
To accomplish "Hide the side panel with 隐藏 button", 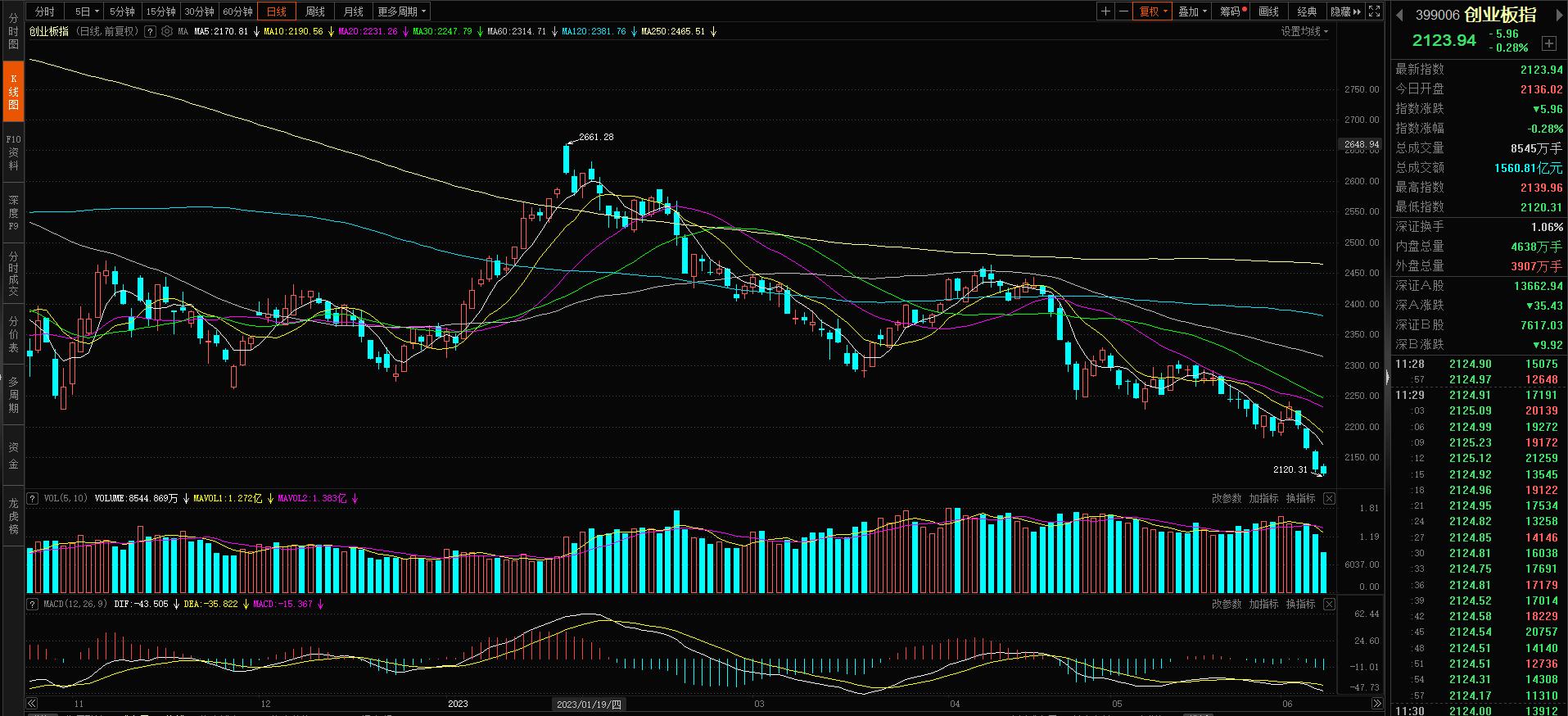I will 1344,11.
